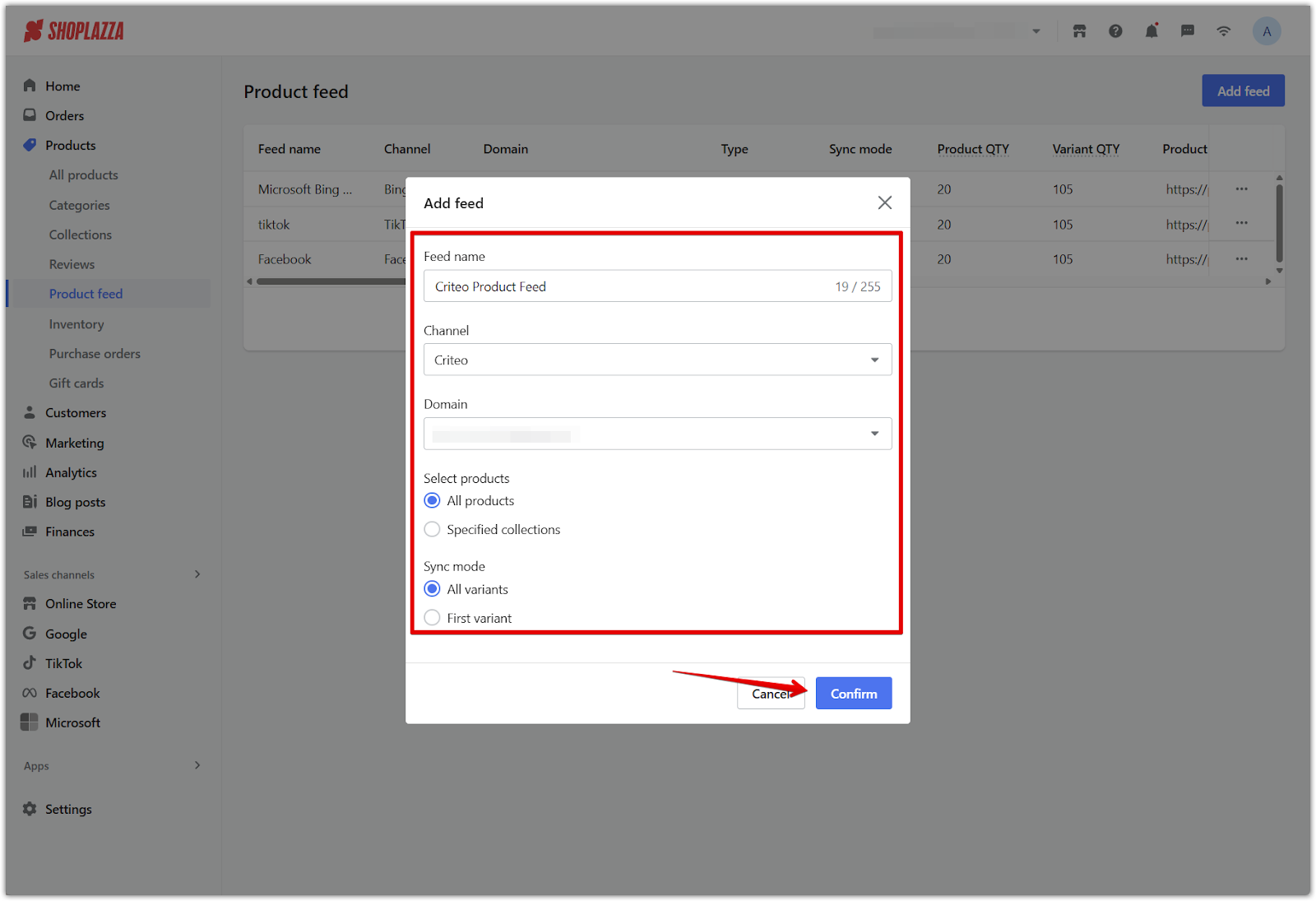Click the TikTok note icon
This screenshot has height=901, width=1316.
point(30,662)
